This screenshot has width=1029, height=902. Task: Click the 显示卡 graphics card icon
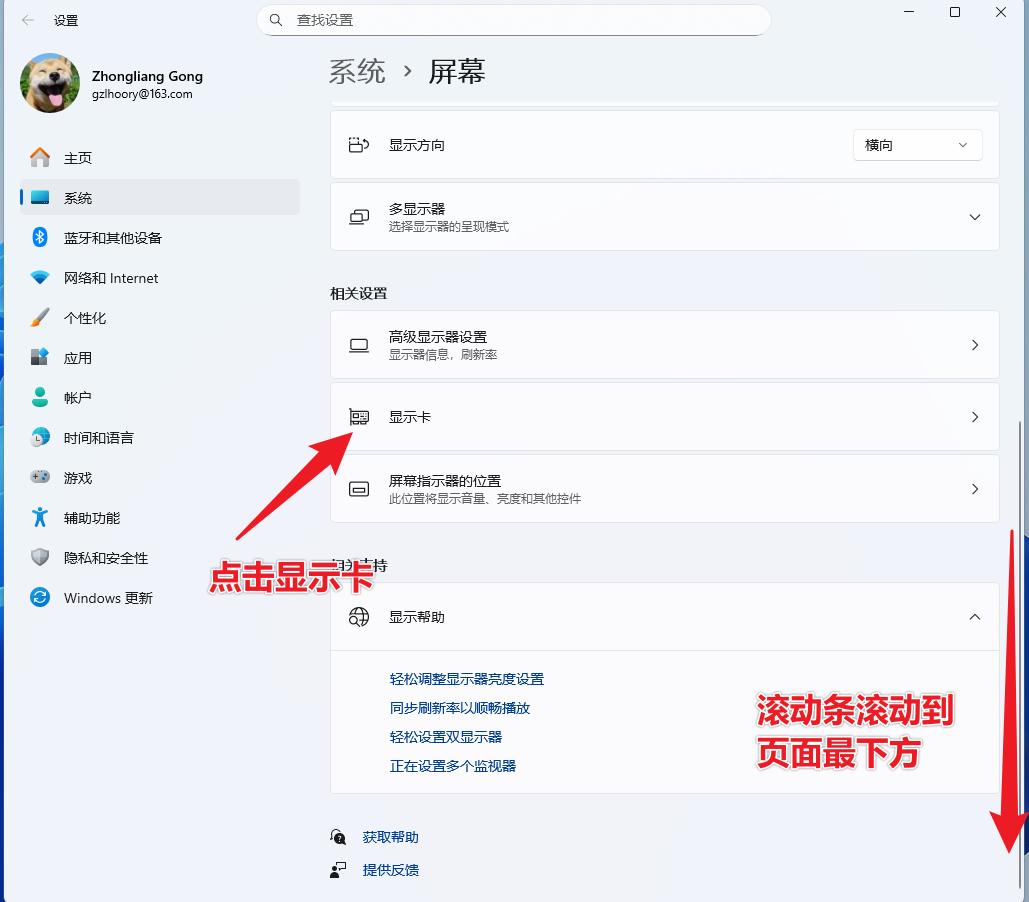pyautogui.click(x=359, y=417)
